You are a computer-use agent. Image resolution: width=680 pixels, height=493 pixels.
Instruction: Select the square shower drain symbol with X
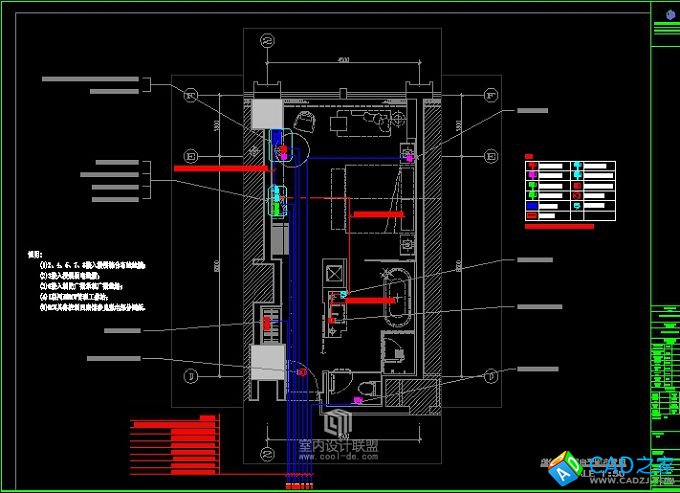pos(336,273)
